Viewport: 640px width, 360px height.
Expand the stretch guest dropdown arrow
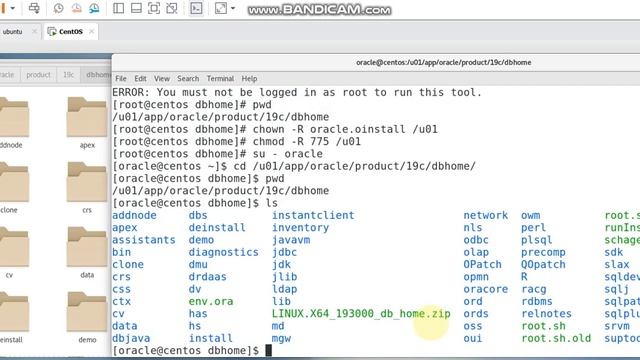tap(233, 8)
